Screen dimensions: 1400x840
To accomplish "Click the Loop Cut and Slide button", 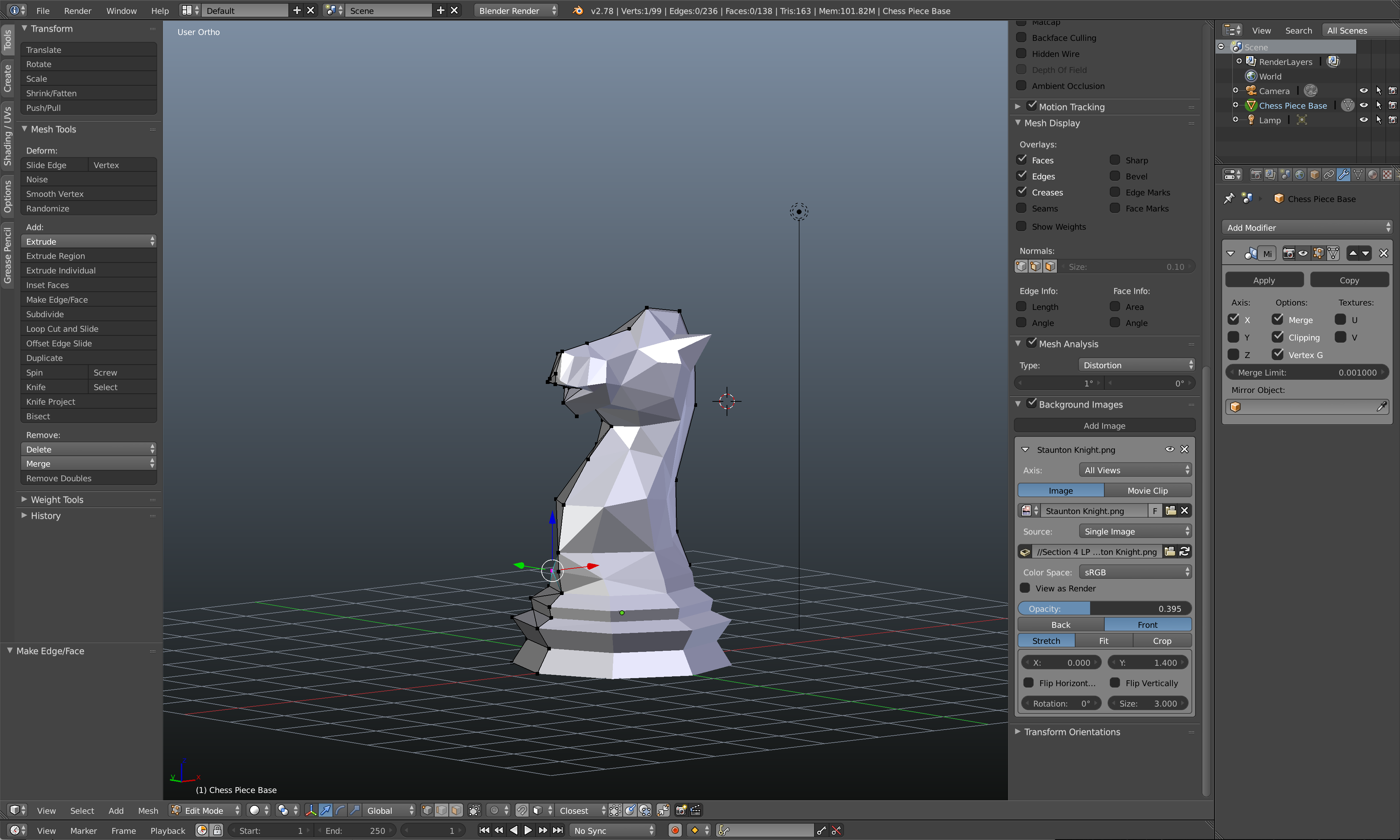I will 89,329.
